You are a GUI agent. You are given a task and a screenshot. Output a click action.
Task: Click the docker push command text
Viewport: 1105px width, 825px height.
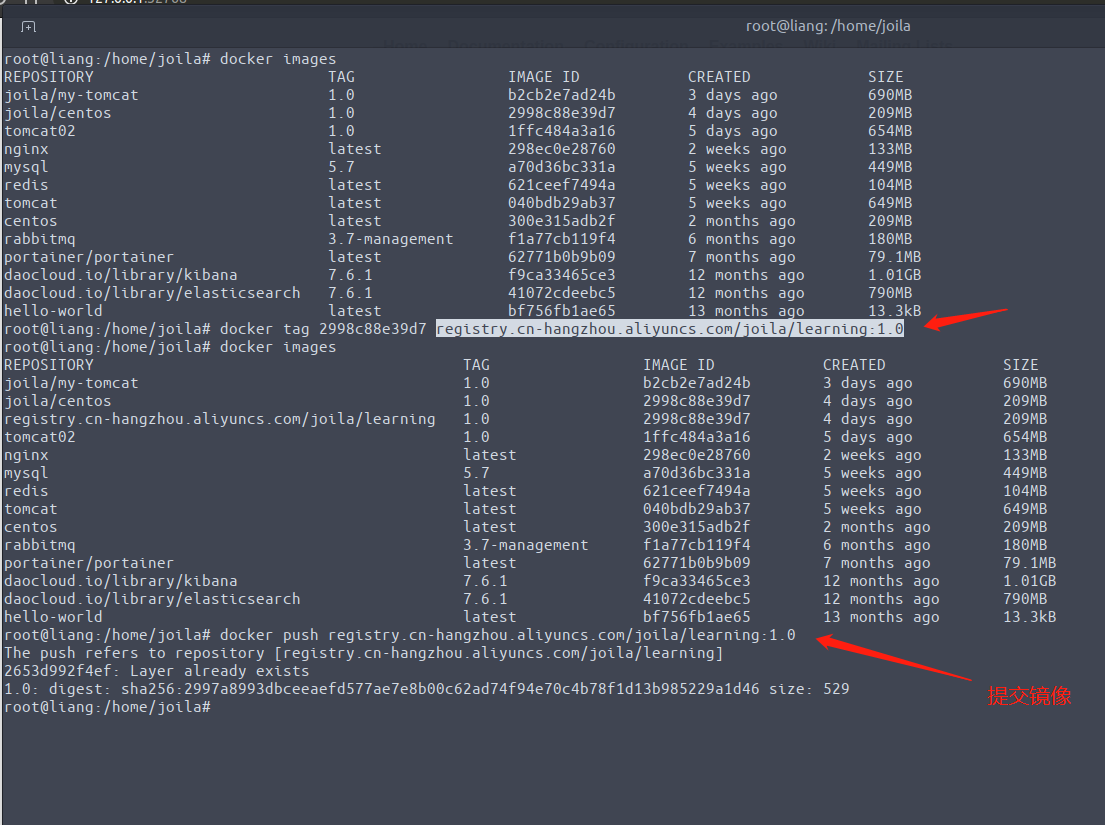508,635
